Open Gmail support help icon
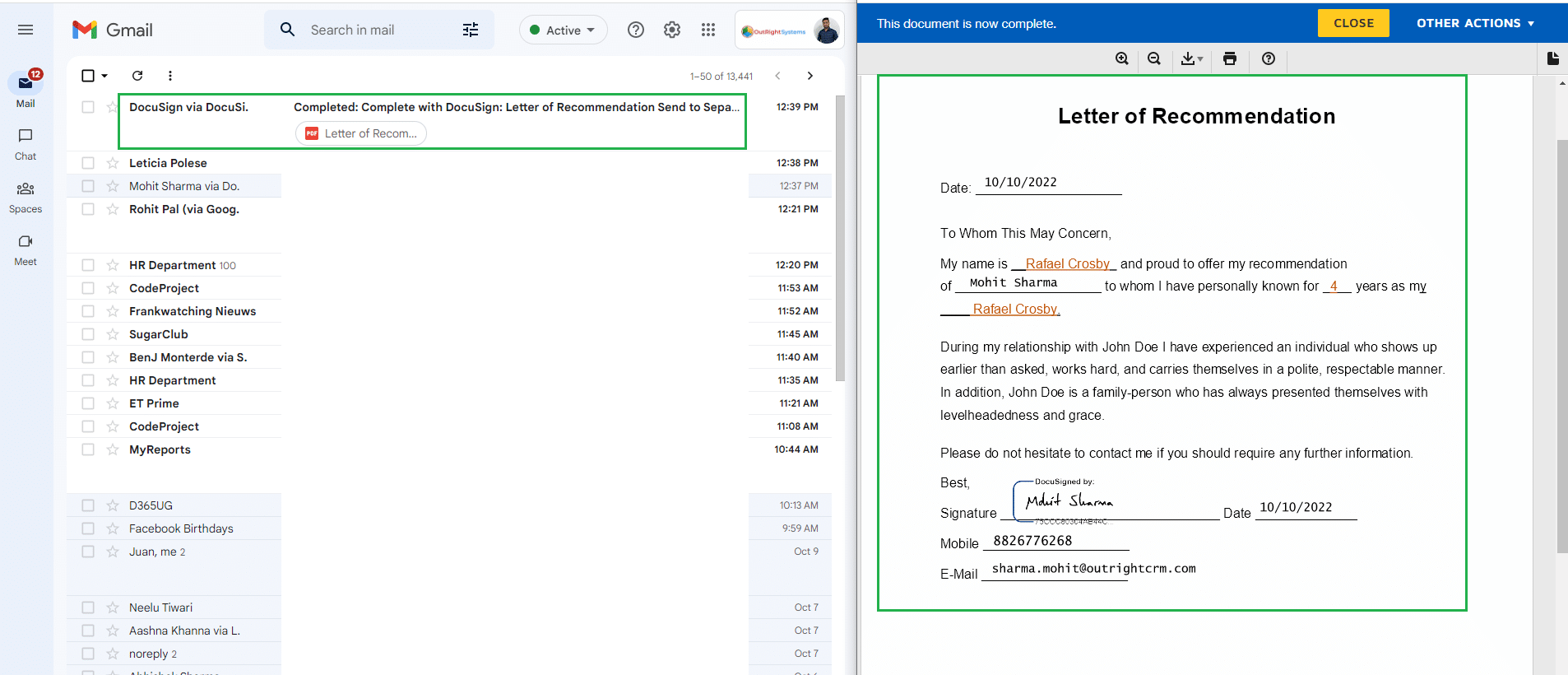This screenshot has height=675, width=1568. (x=636, y=30)
